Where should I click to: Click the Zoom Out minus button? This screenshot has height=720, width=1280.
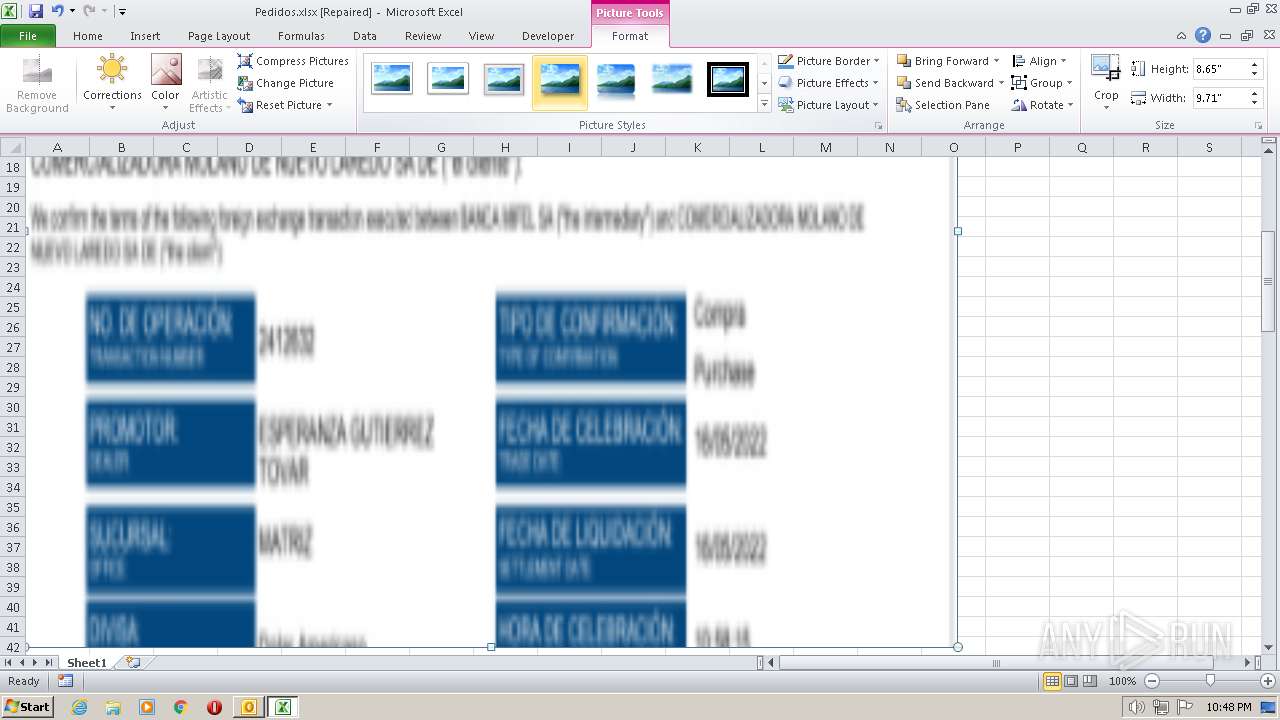(x=1151, y=681)
